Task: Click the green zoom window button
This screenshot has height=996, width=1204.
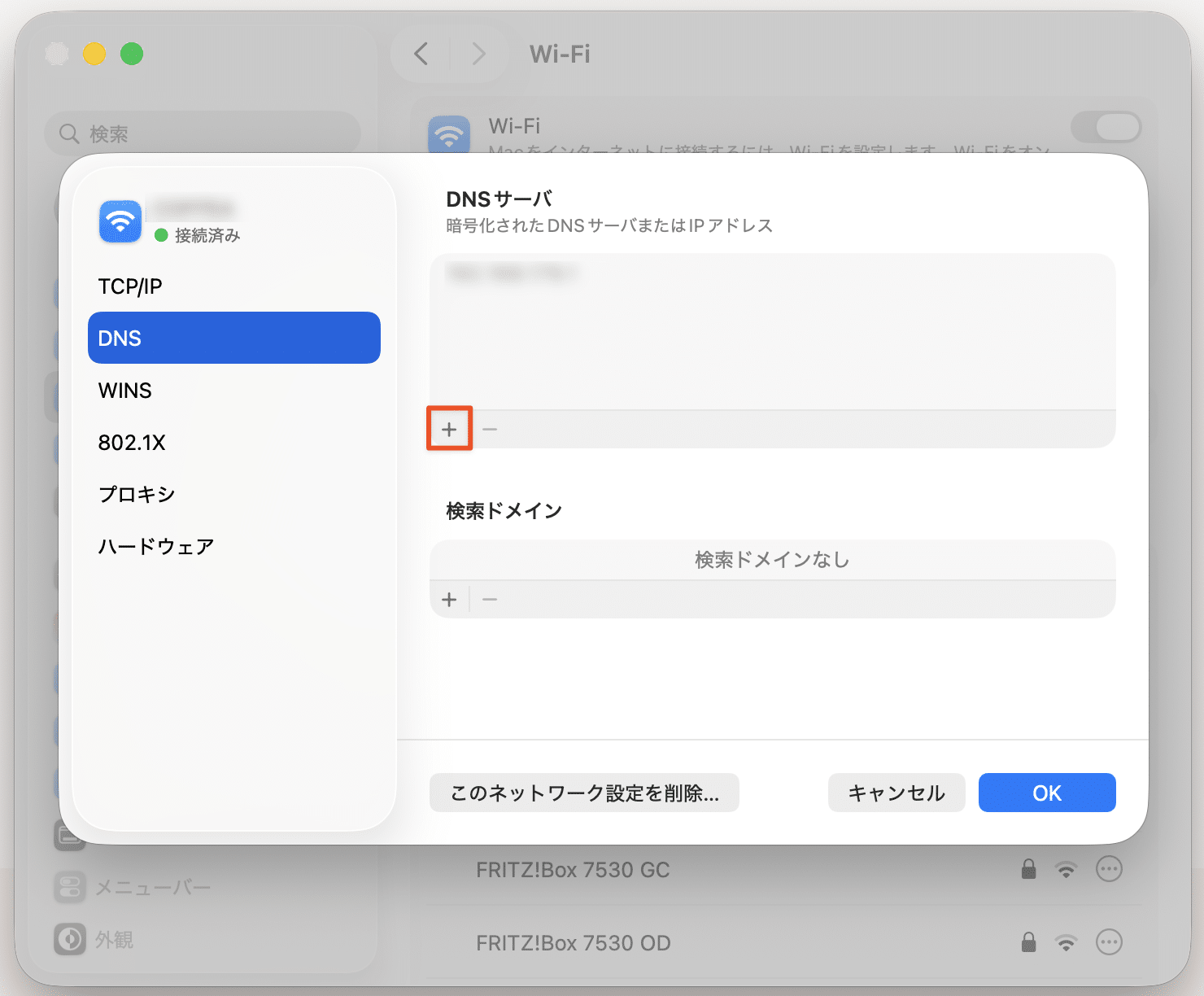Action: tap(132, 54)
